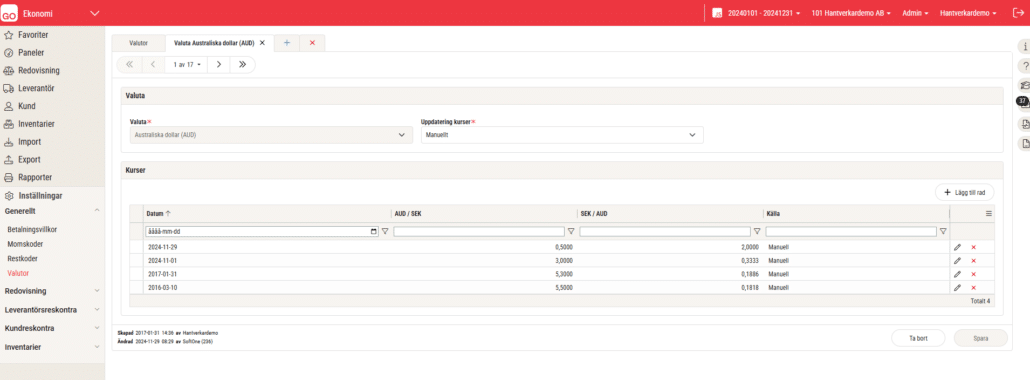The height and width of the screenshot is (380, 1030).
Task: Open Betalningsvillkor settings page
Action: pyautogui.click(x=32, y=229)
